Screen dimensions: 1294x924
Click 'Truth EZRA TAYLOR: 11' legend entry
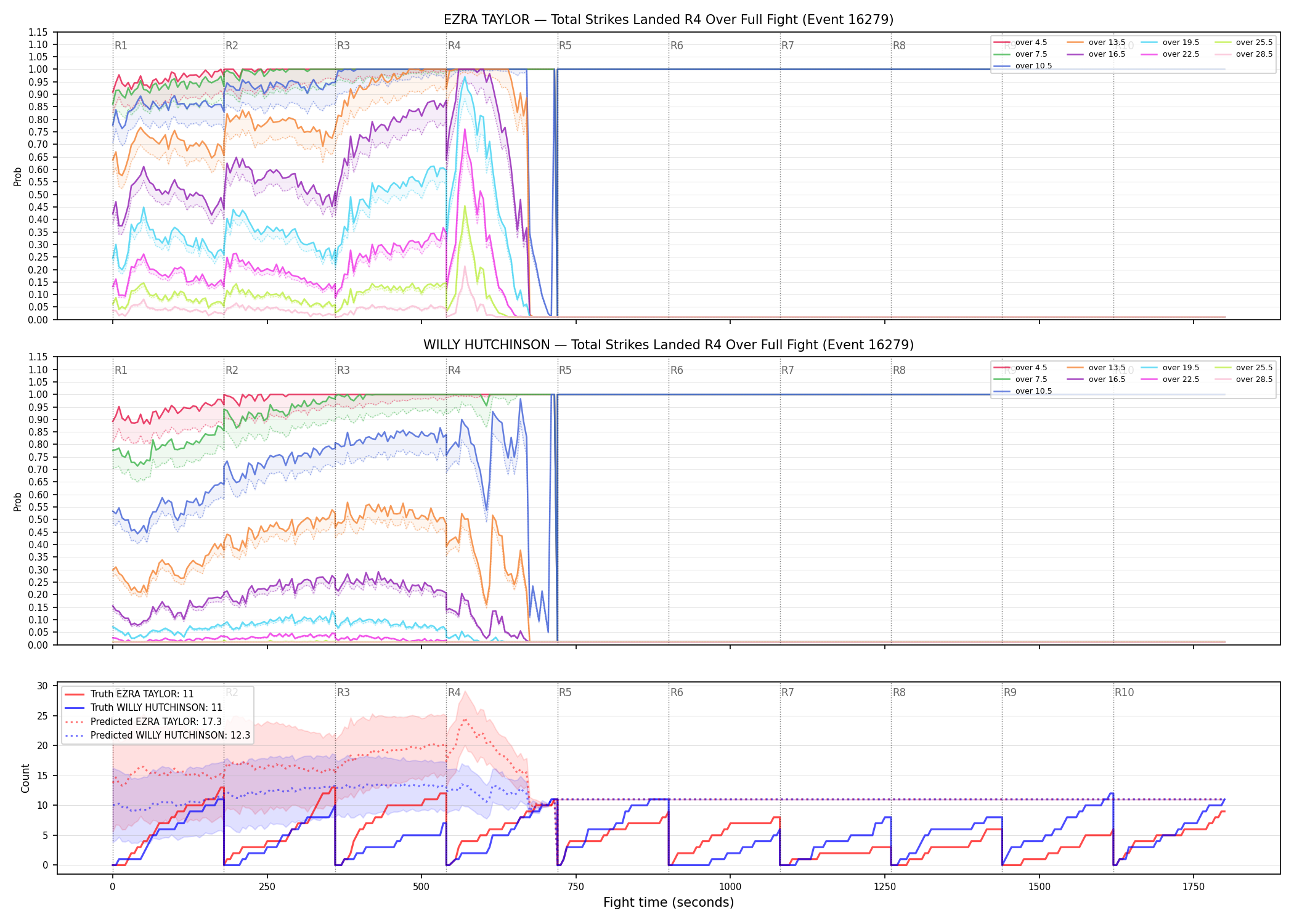129,694
